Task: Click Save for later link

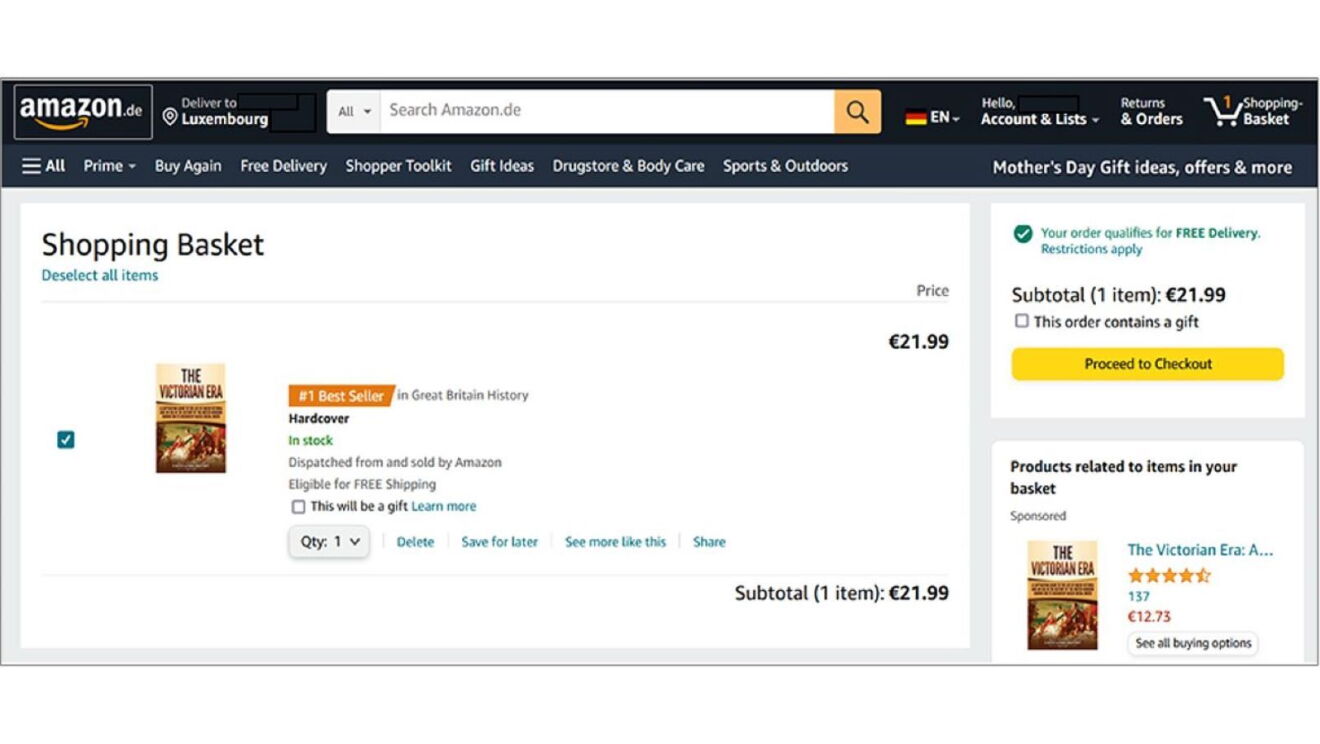Action: (499, 542)
